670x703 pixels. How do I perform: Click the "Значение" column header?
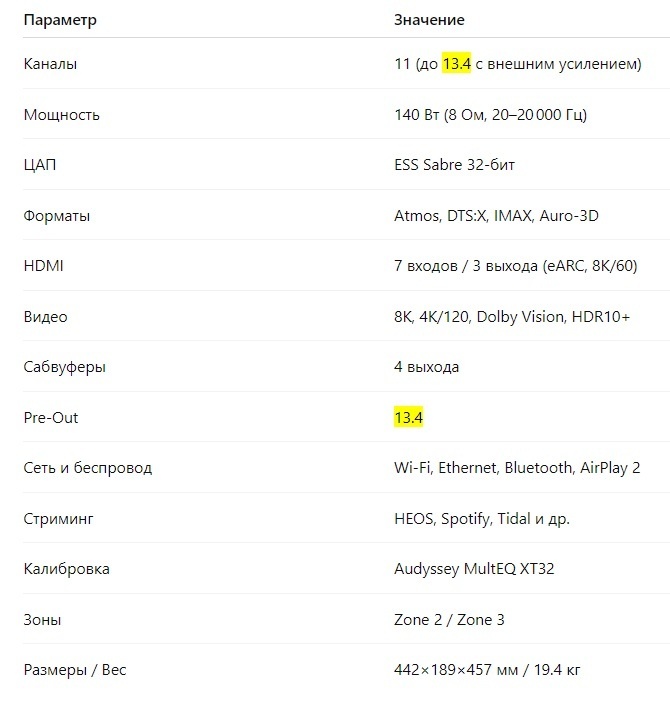click(429, 20)
